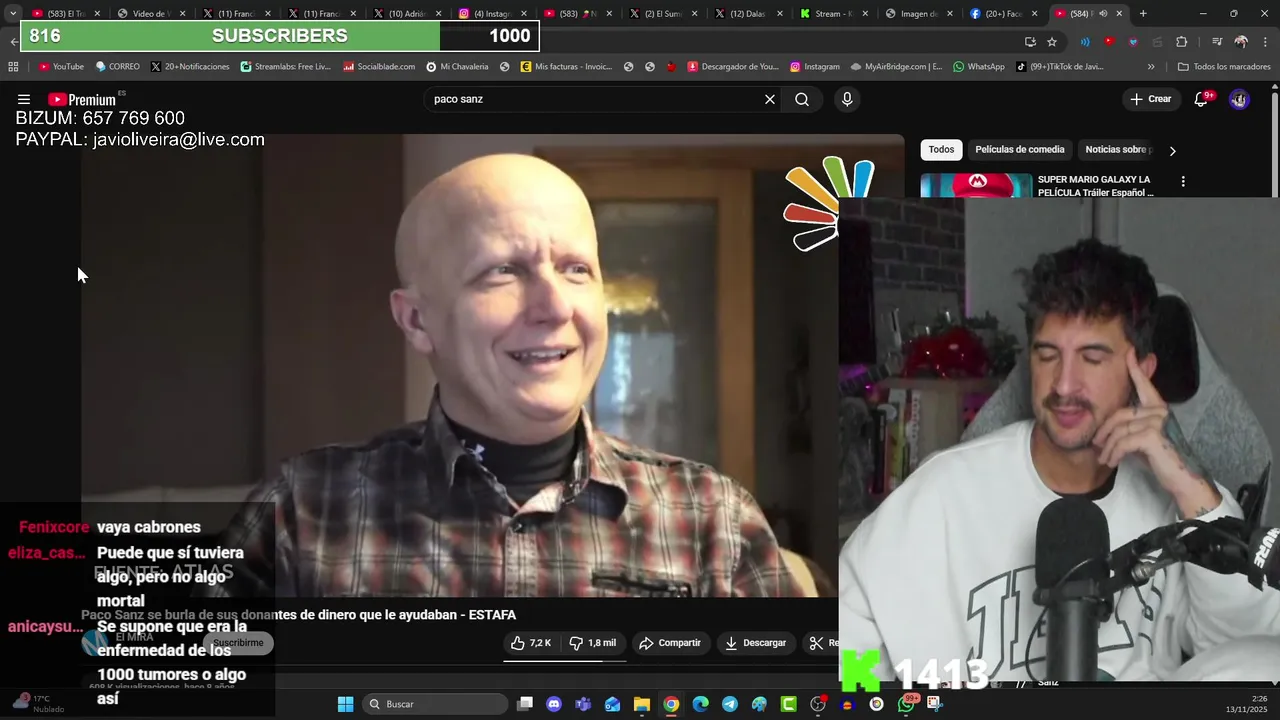Open options for Super Mario Galaxy video
The width and height of the screenshot is (1280, 720).
tap(1183, 182)
